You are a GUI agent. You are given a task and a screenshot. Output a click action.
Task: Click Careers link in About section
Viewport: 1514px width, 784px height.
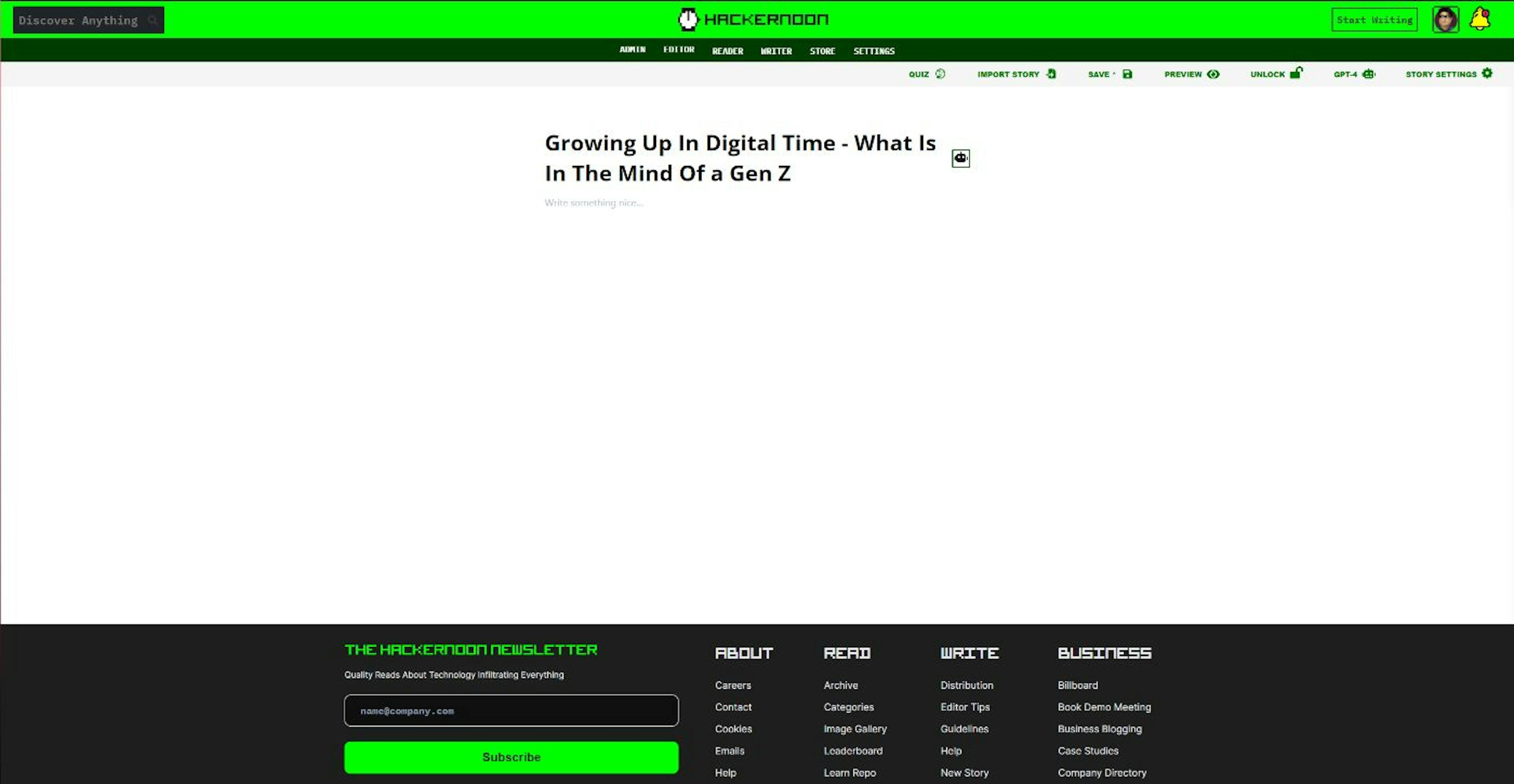(732, 685)
